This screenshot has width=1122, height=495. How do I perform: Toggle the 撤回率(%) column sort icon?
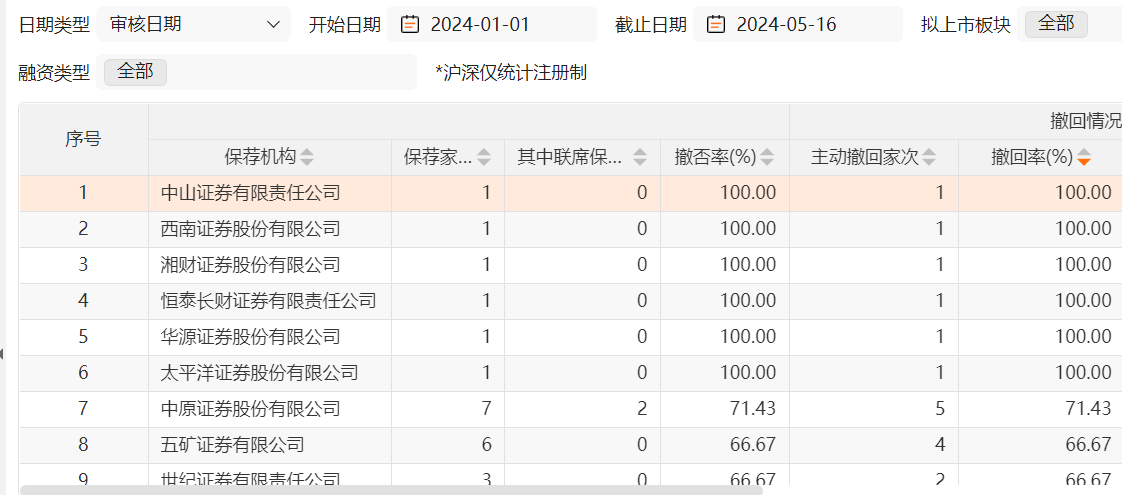point(1084,157)
